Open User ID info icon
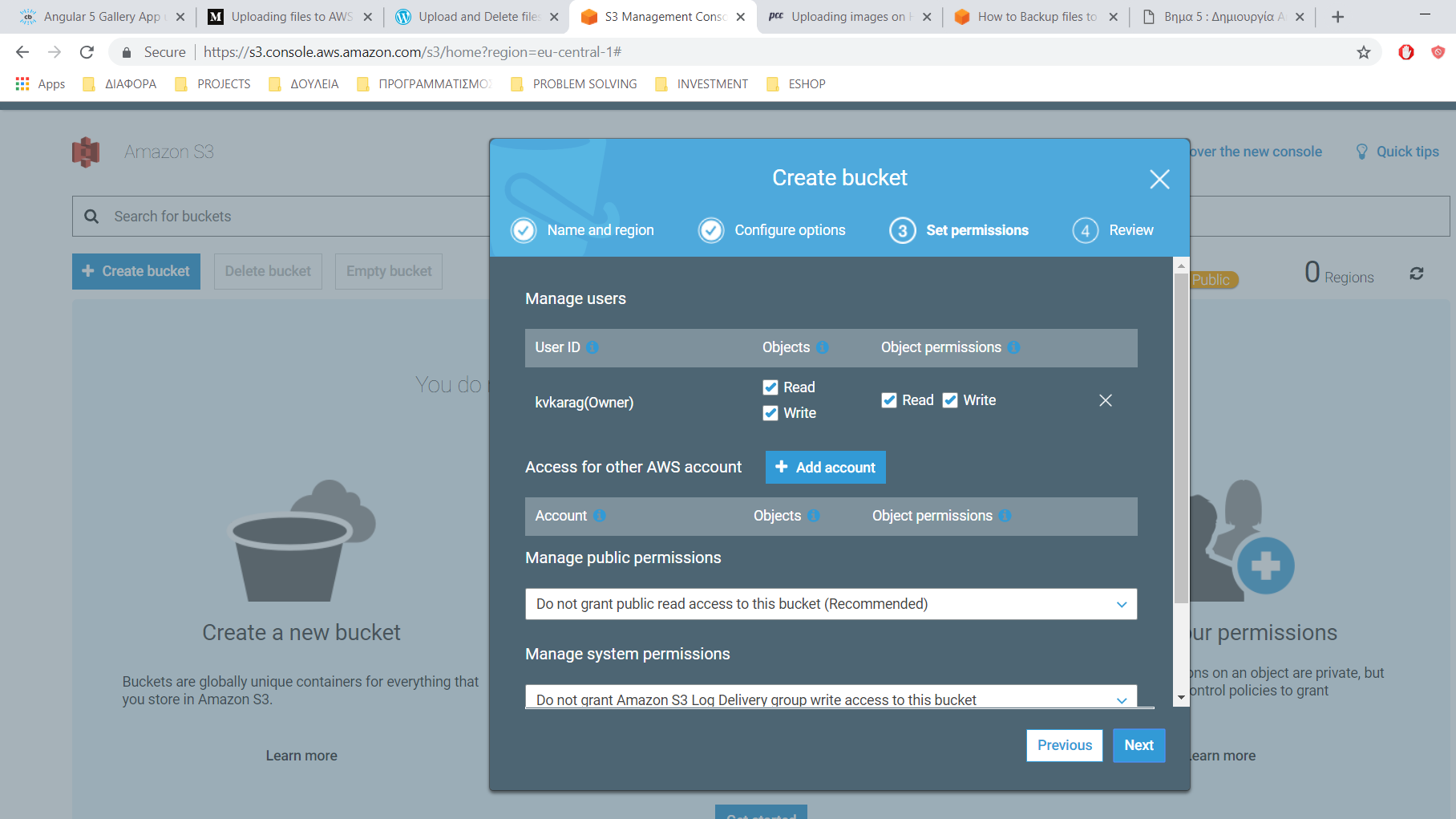The image size is (1456, 819). (593, 347)
